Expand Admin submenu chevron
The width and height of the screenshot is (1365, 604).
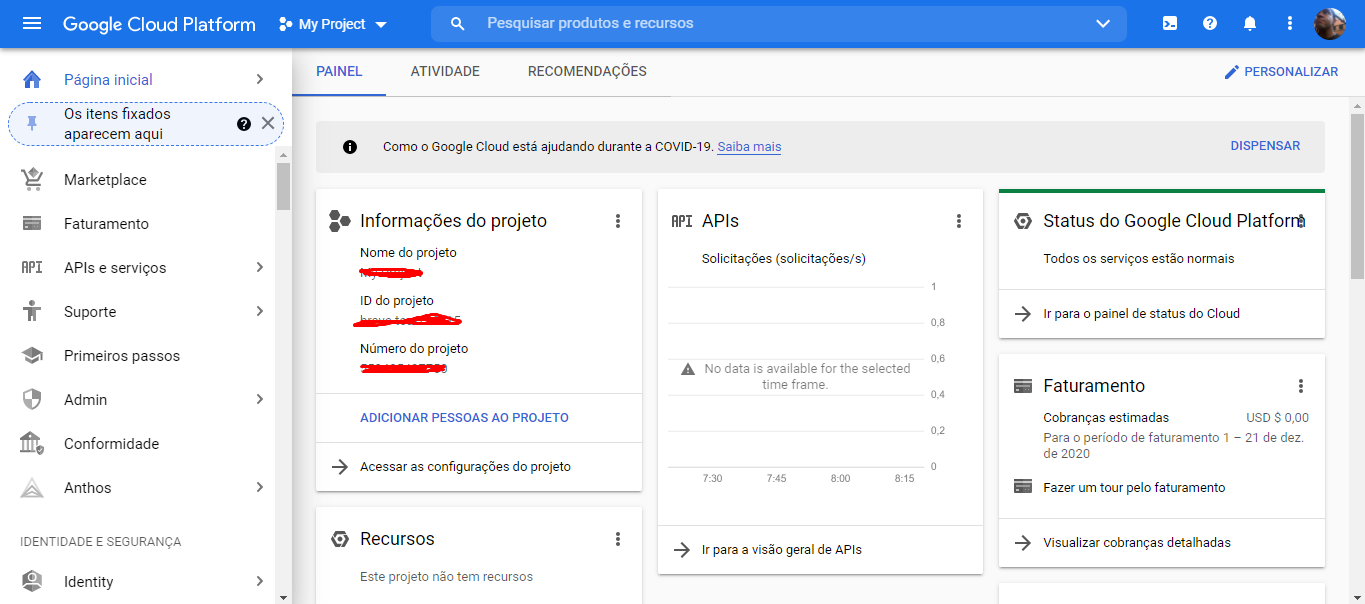259,400
